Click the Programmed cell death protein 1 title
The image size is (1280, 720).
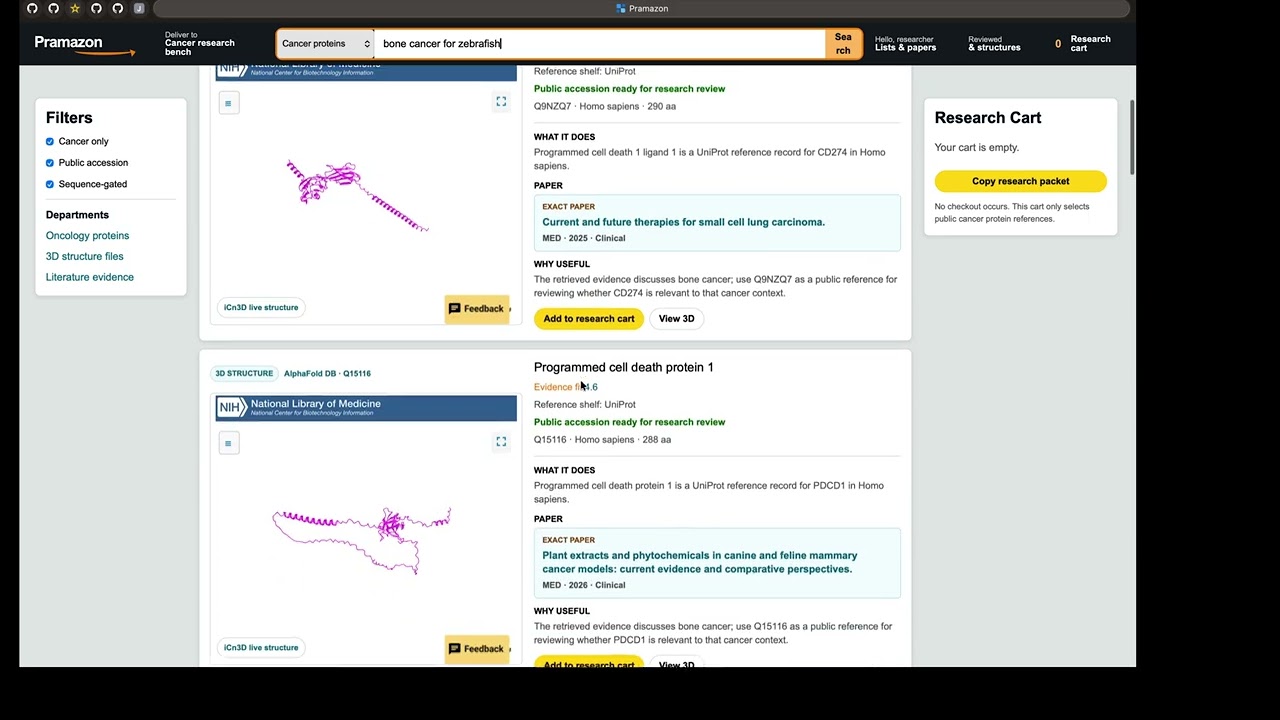(x=624, y=368)
